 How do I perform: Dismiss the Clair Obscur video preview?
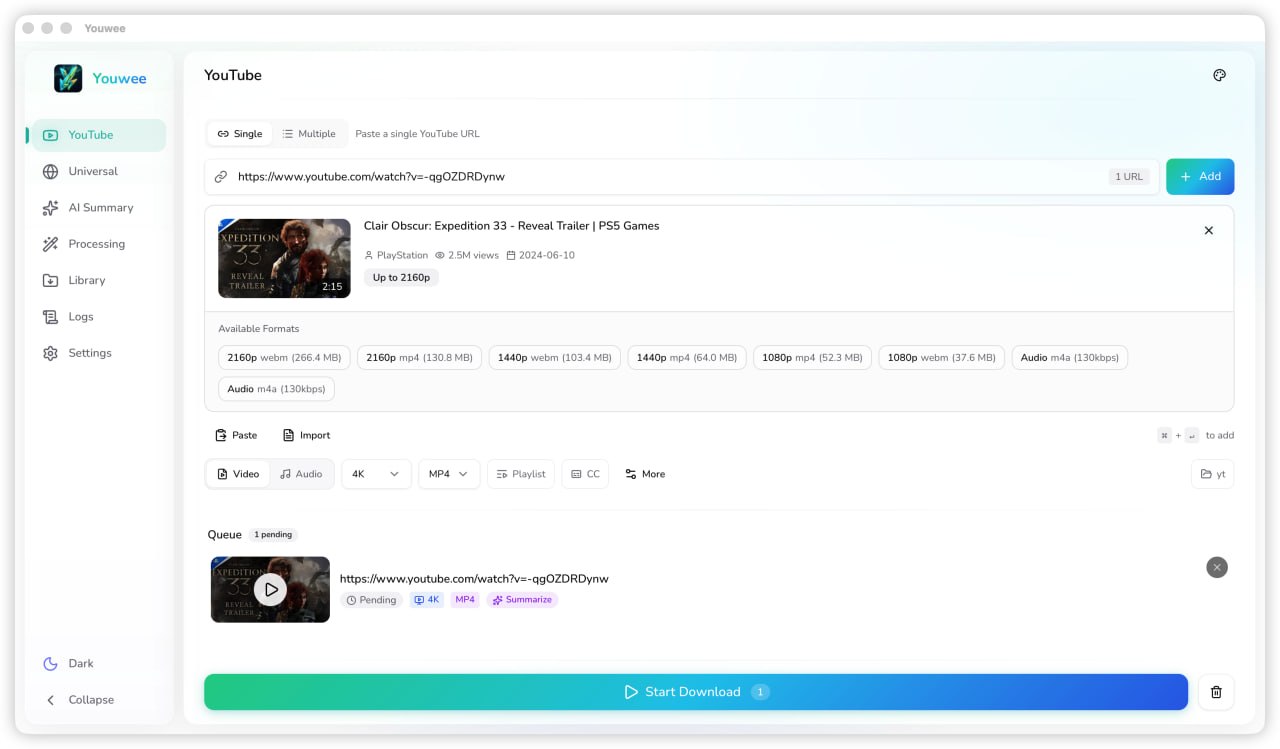1208,231
